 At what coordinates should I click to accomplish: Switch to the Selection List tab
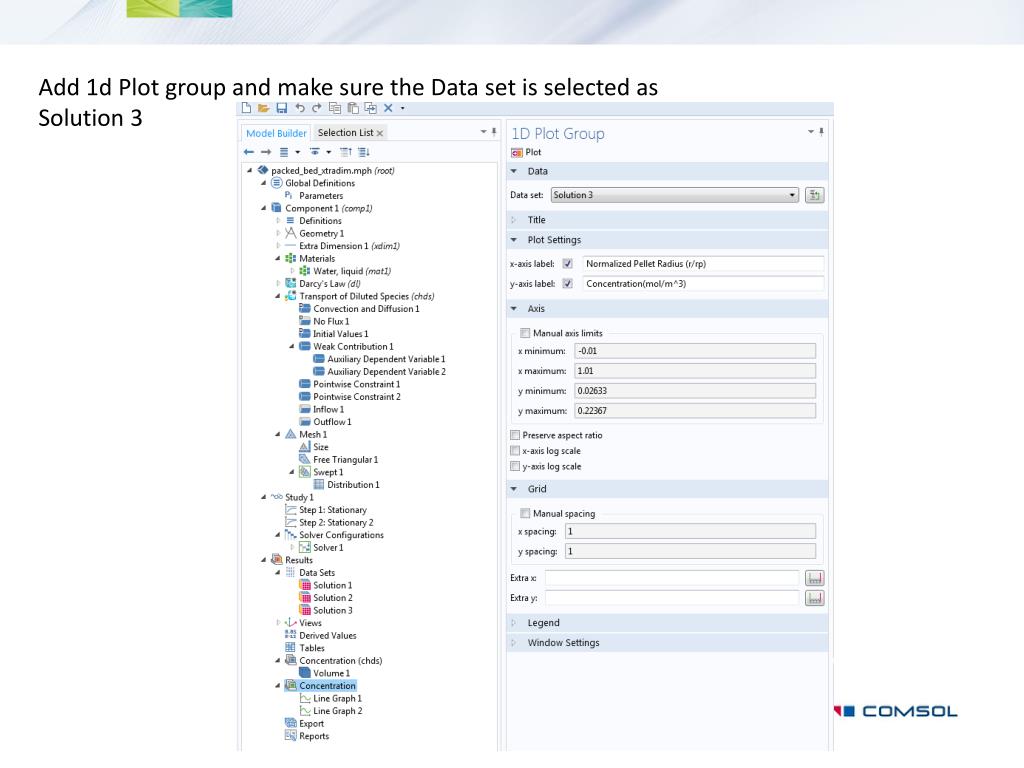click(345, 133)
